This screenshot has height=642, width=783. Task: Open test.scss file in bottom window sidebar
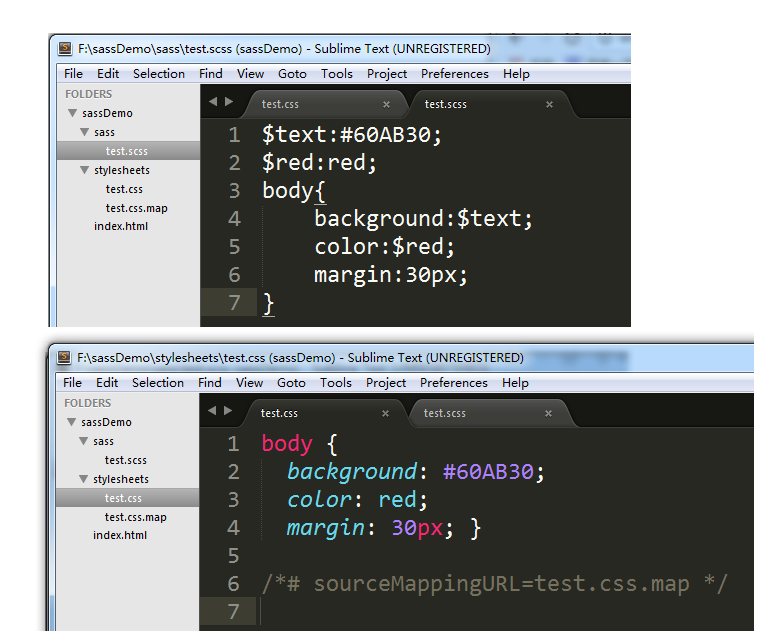coord(125,460)
